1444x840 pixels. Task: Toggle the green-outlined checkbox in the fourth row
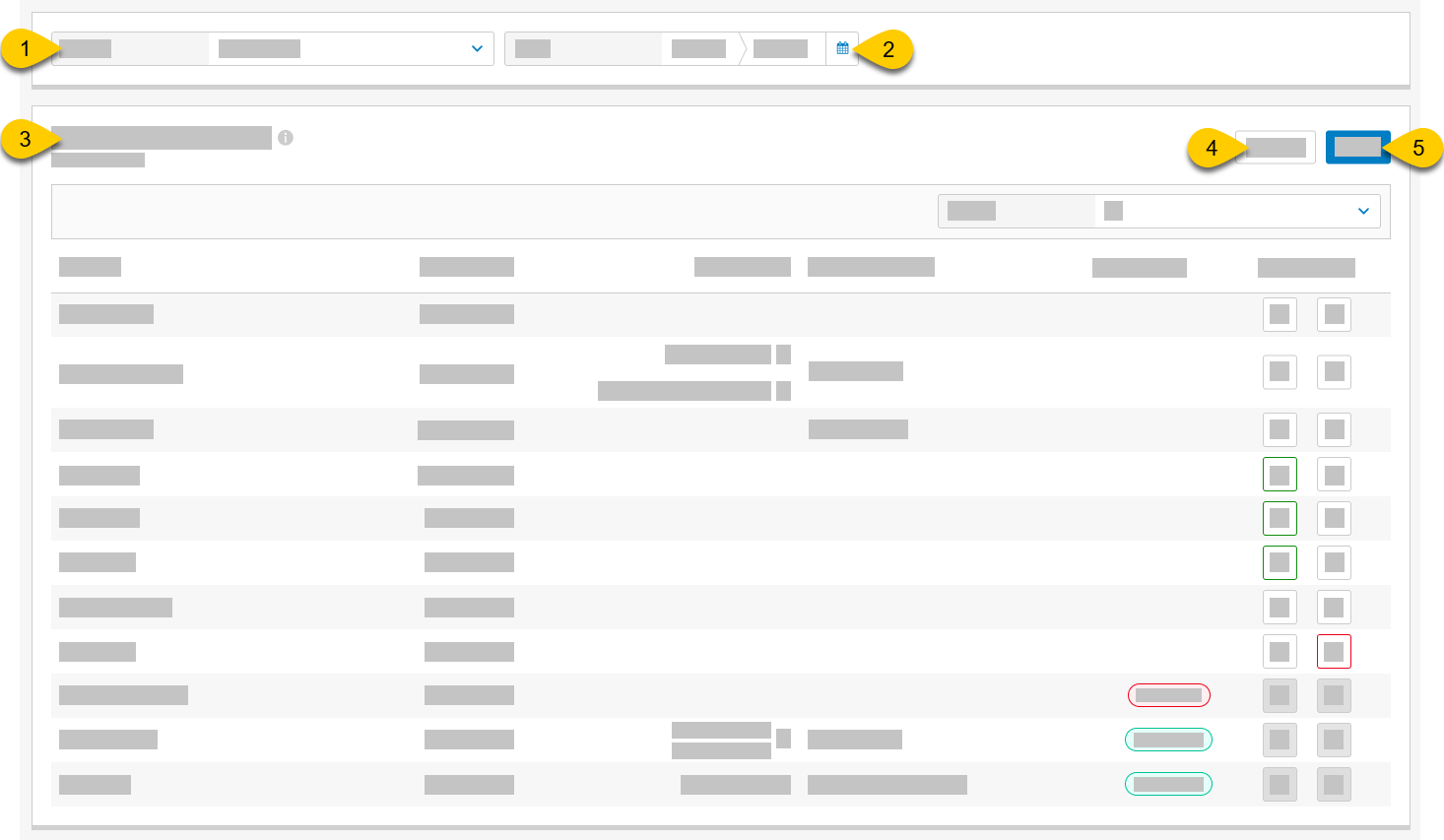click(x=1280, y=474)
